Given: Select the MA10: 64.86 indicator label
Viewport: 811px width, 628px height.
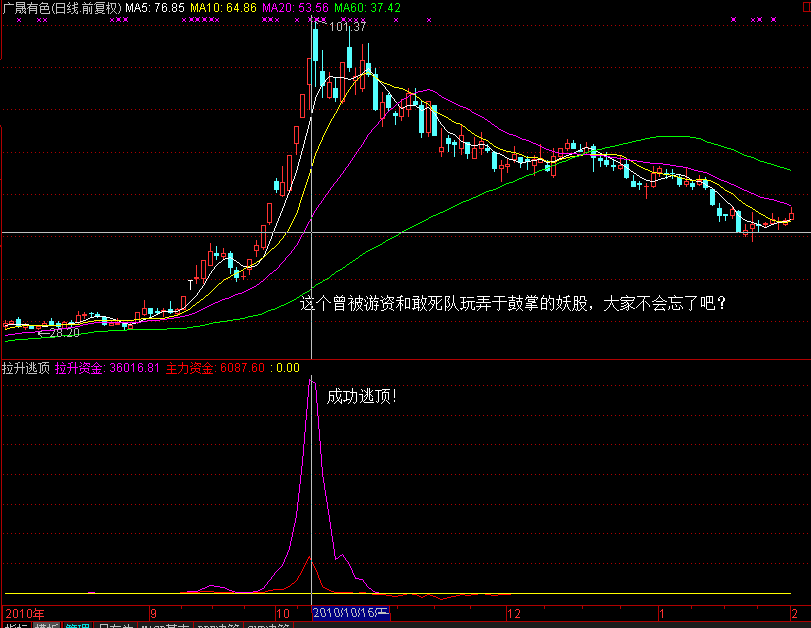Looking at the screenshot, I should pyautogui.click(x=223, y=8).
